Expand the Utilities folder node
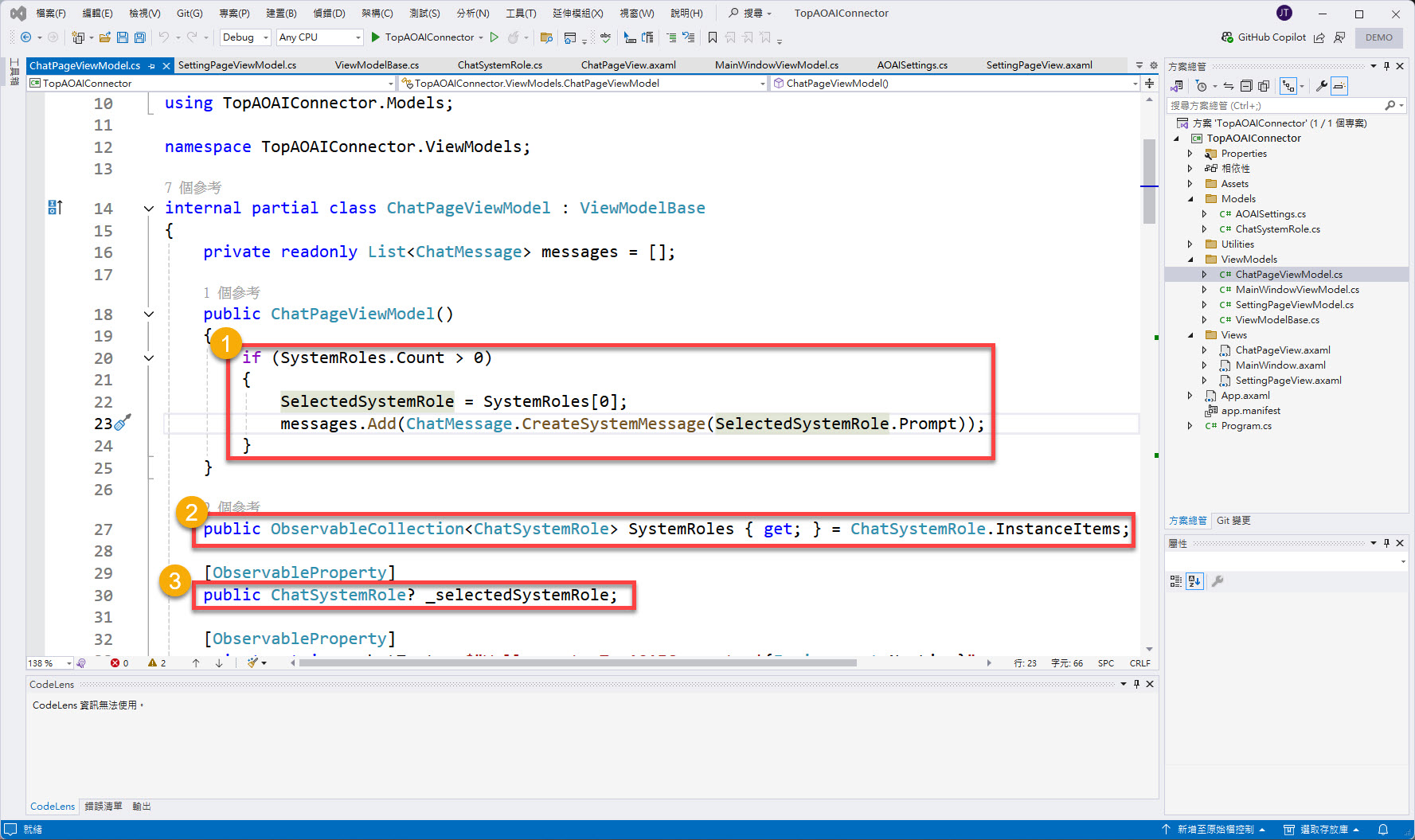The image size is (1415, 840). [x=1190, y=244]
